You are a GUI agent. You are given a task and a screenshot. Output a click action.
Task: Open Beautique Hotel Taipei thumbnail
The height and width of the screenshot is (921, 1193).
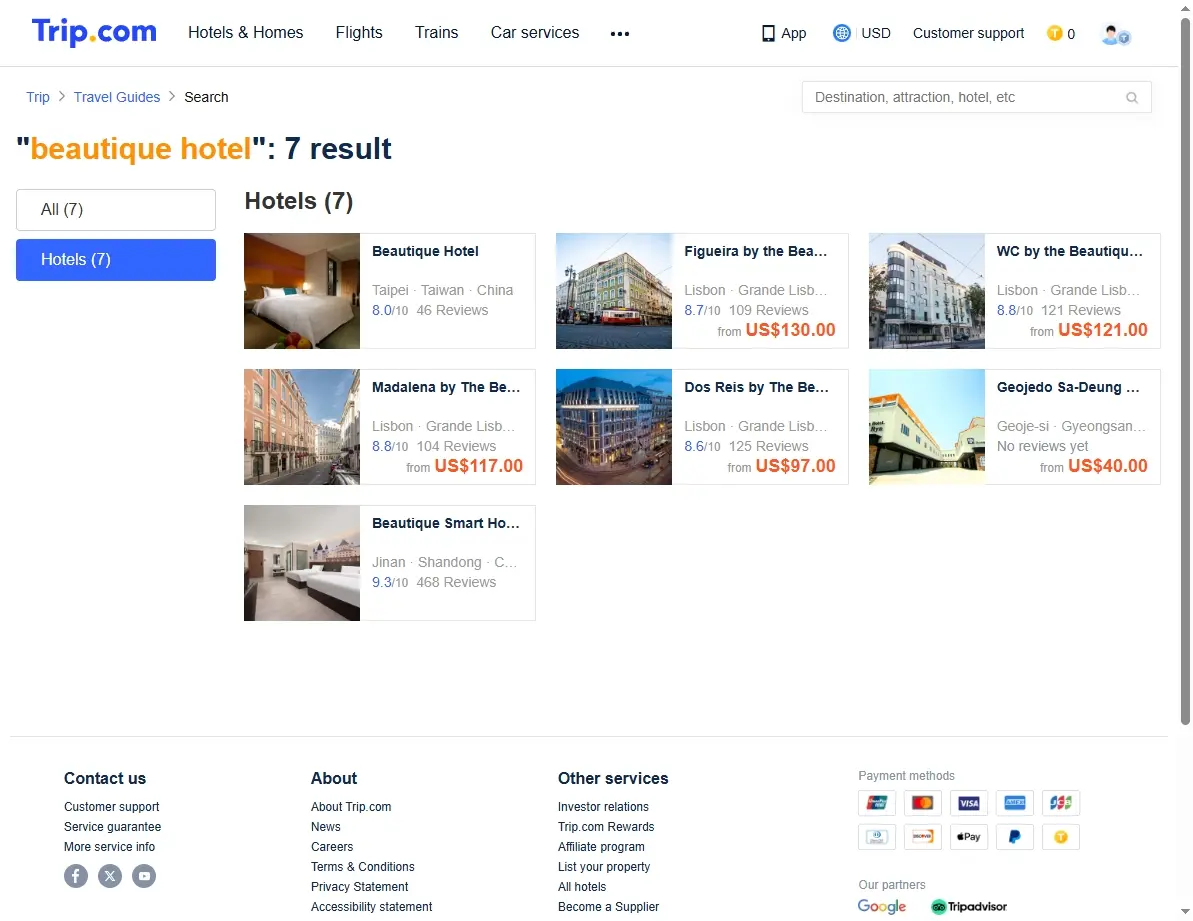click(x=302, y=291)
